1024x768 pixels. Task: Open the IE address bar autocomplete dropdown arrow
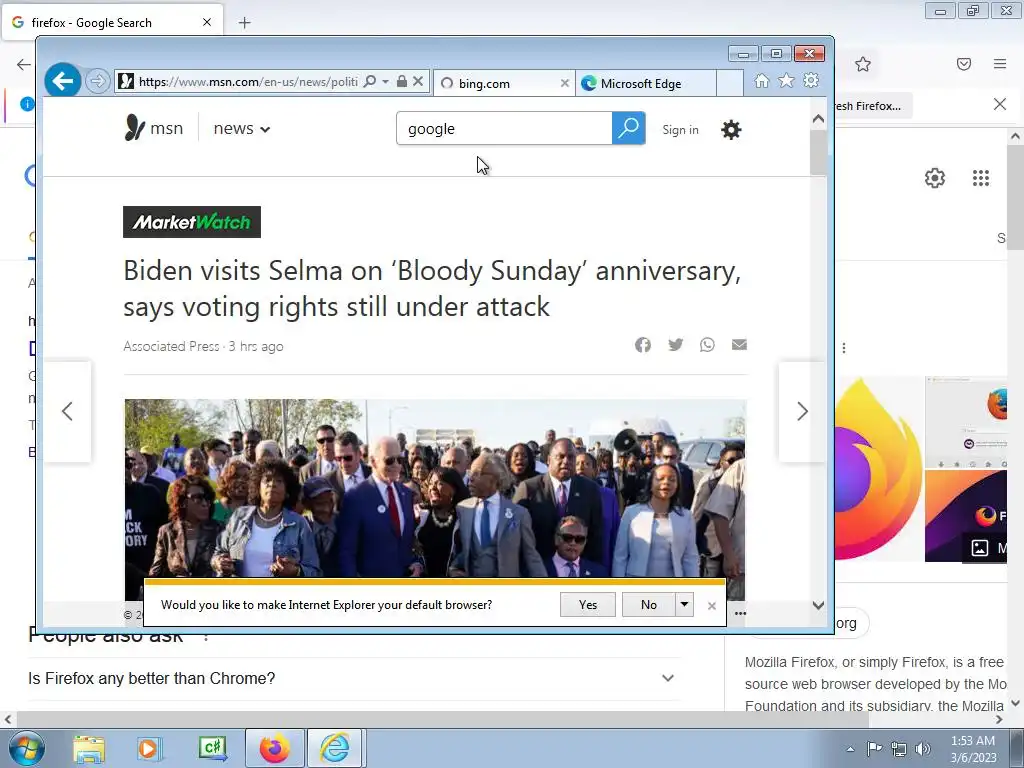coord(385,82)
